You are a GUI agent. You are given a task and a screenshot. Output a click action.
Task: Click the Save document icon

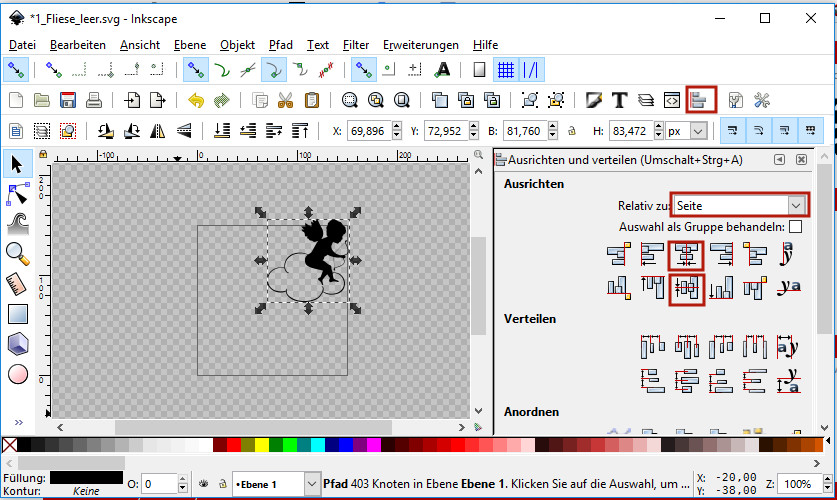[68, 100]
